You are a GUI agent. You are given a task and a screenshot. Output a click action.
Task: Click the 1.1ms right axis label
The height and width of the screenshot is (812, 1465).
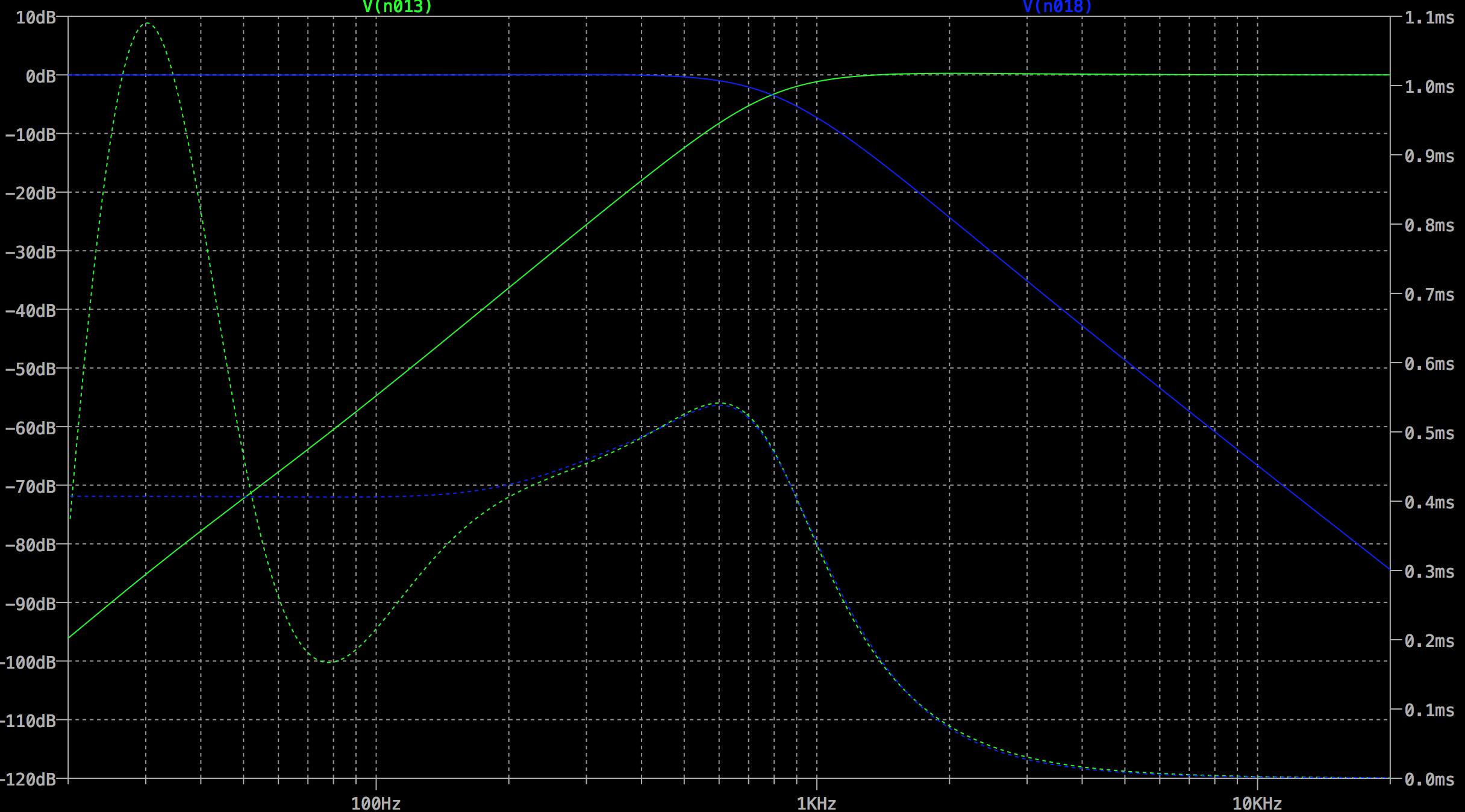(1429, 17)
